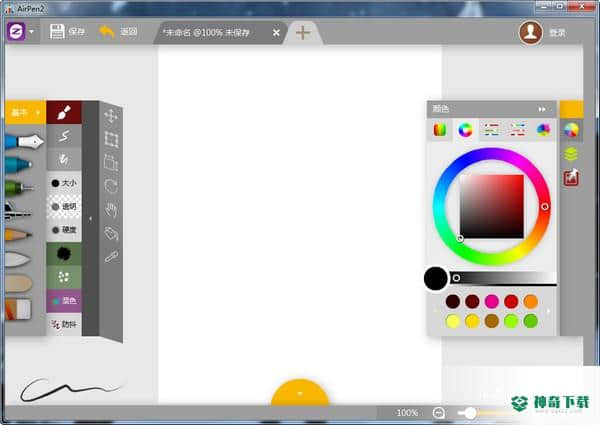The image size is (600, 425).
Task: Switch to the second color sliders tab
Action: [x=517, y=130]
